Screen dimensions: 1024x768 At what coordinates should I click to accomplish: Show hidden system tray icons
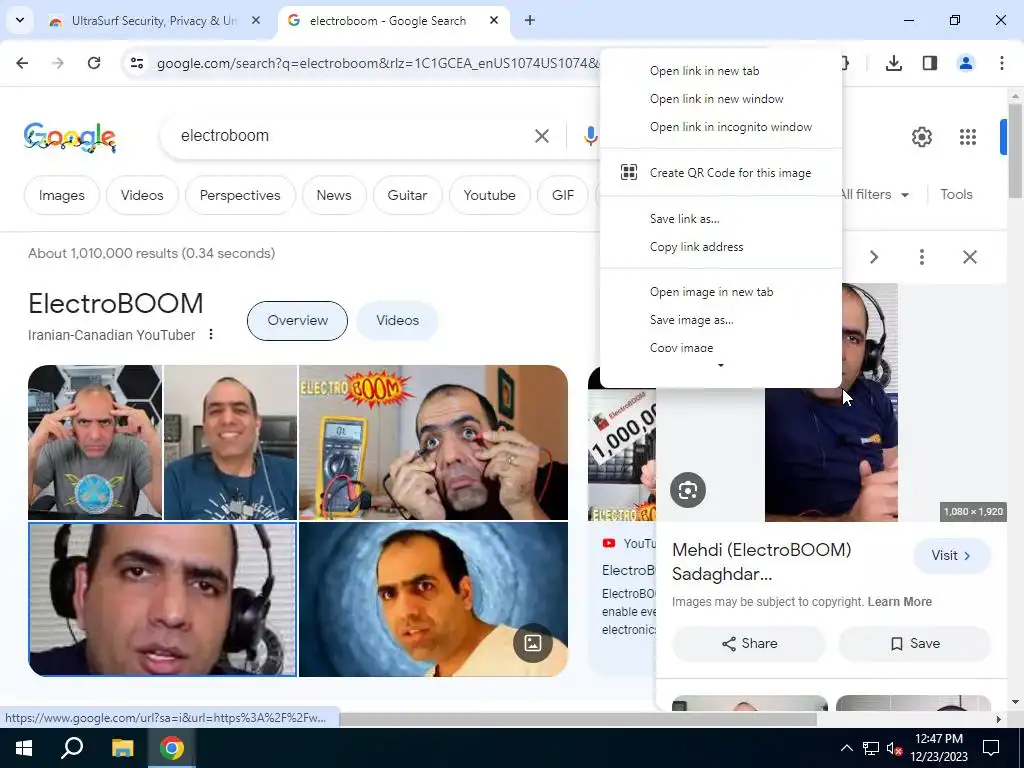[846, 748]
